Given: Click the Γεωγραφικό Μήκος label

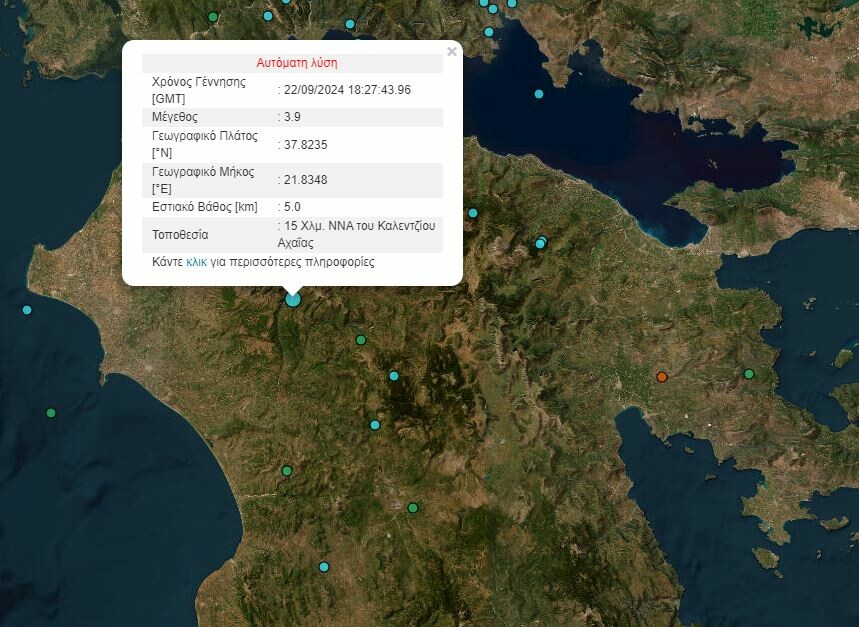Looking at the screenshot, I should pos(203,180).
